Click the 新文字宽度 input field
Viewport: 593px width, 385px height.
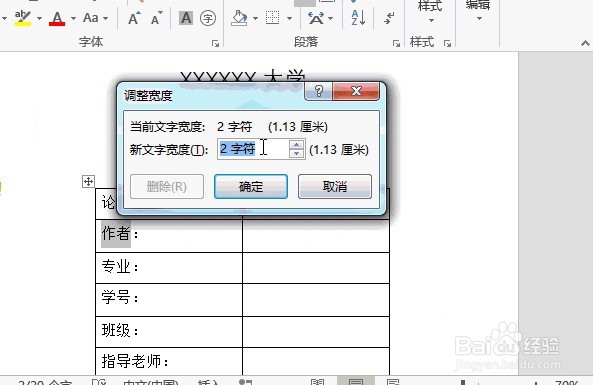[x=253, y=149]
